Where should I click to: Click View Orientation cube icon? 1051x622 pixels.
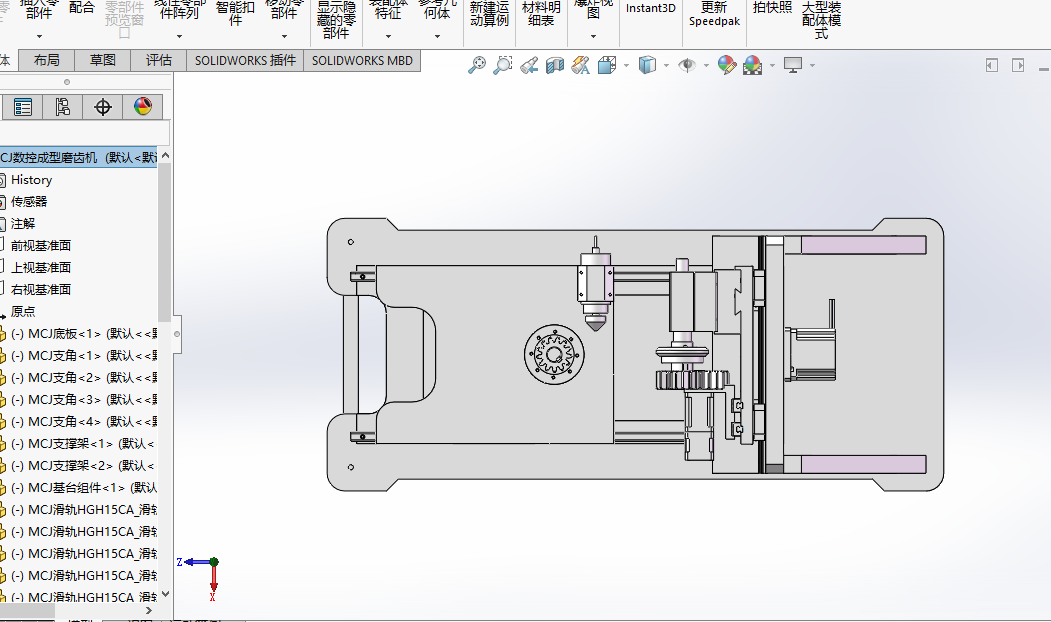click(607, 65)
